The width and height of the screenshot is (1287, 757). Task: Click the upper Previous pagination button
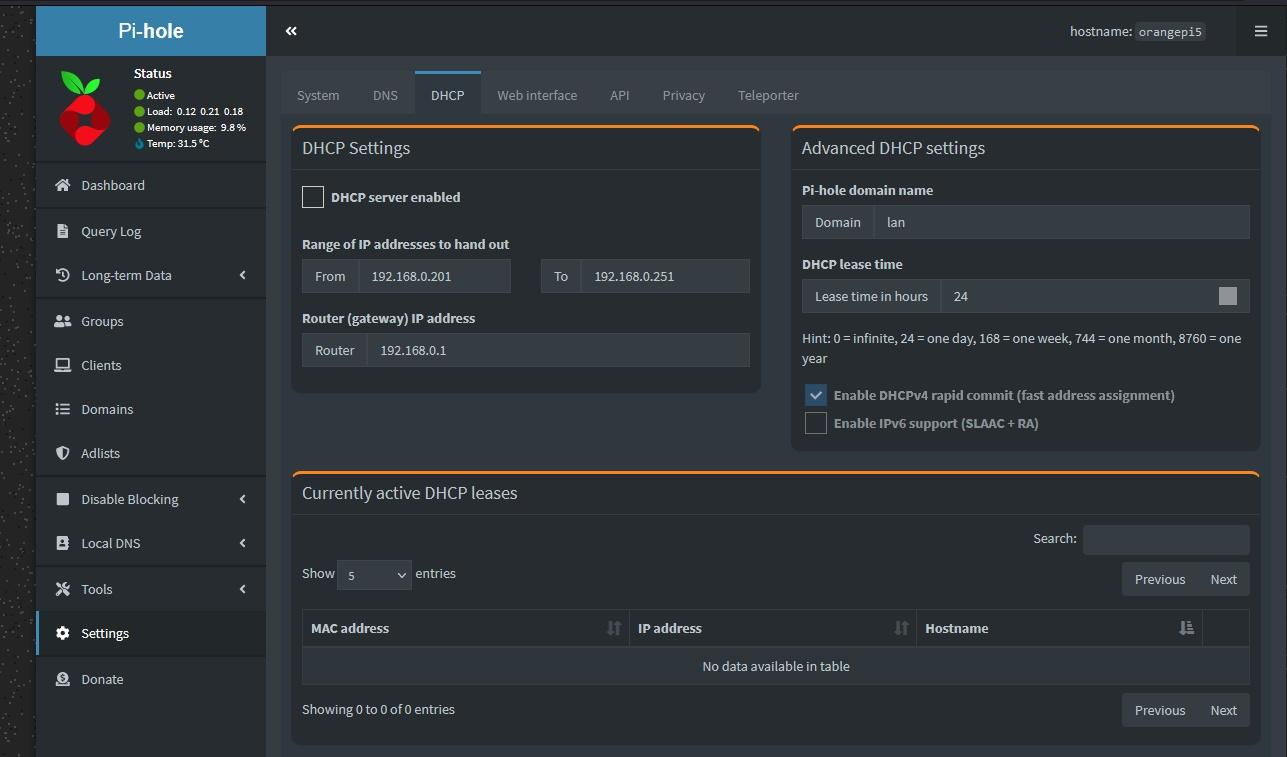(1160, 579)
